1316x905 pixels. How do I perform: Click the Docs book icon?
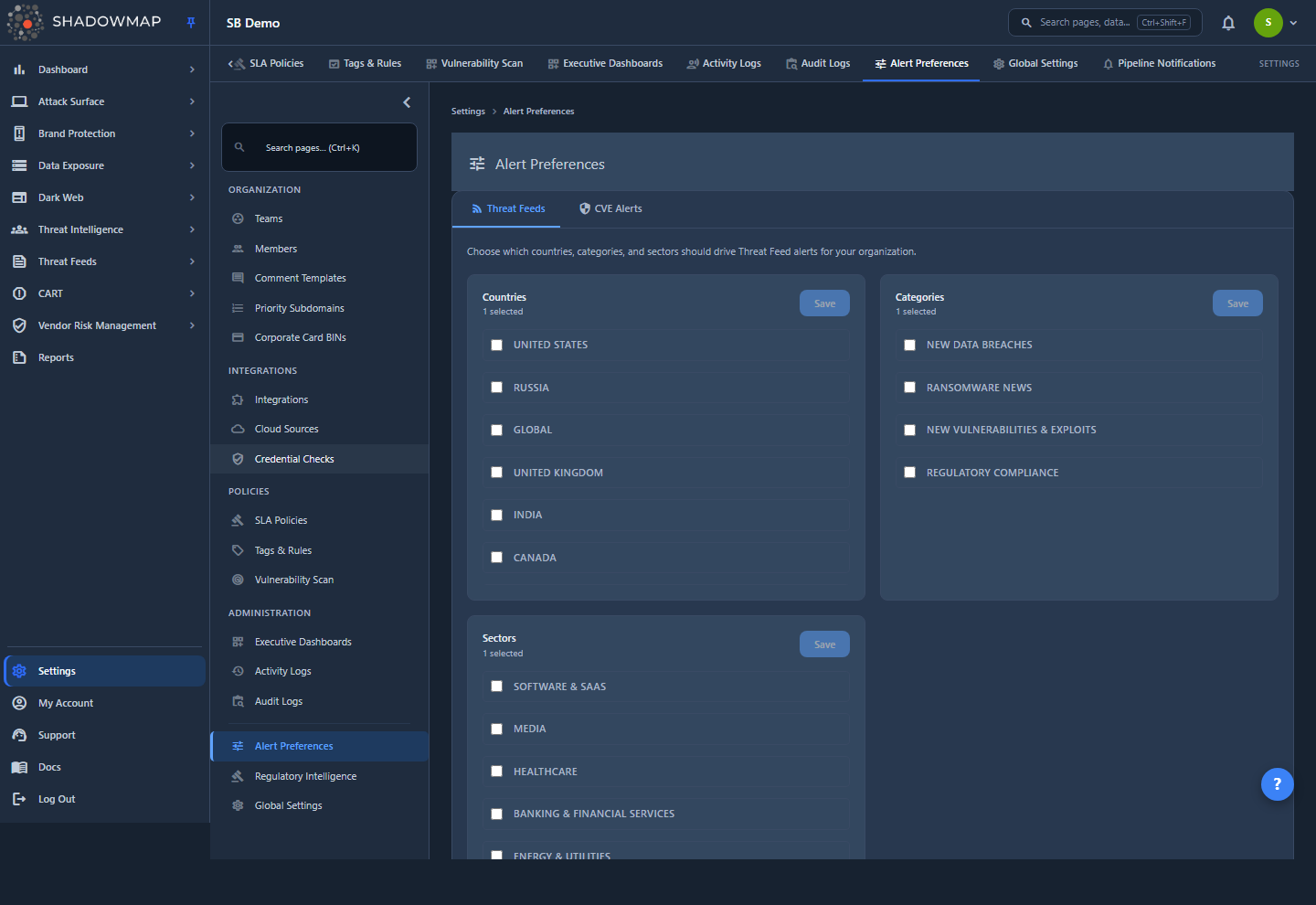point(19,767)
